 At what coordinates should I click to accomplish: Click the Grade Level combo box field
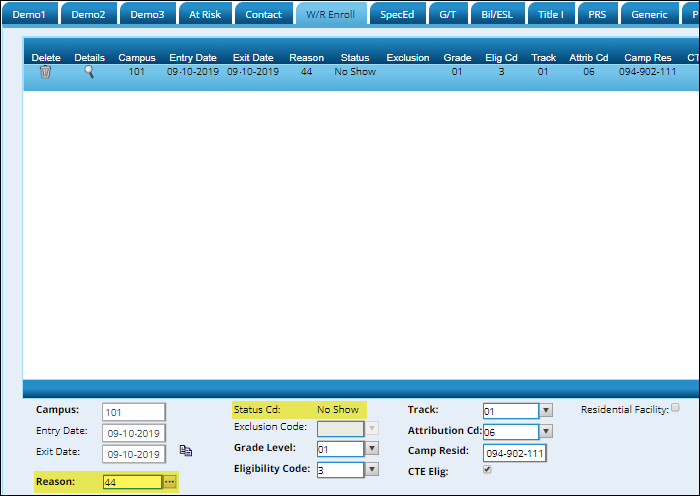[341, 449]
